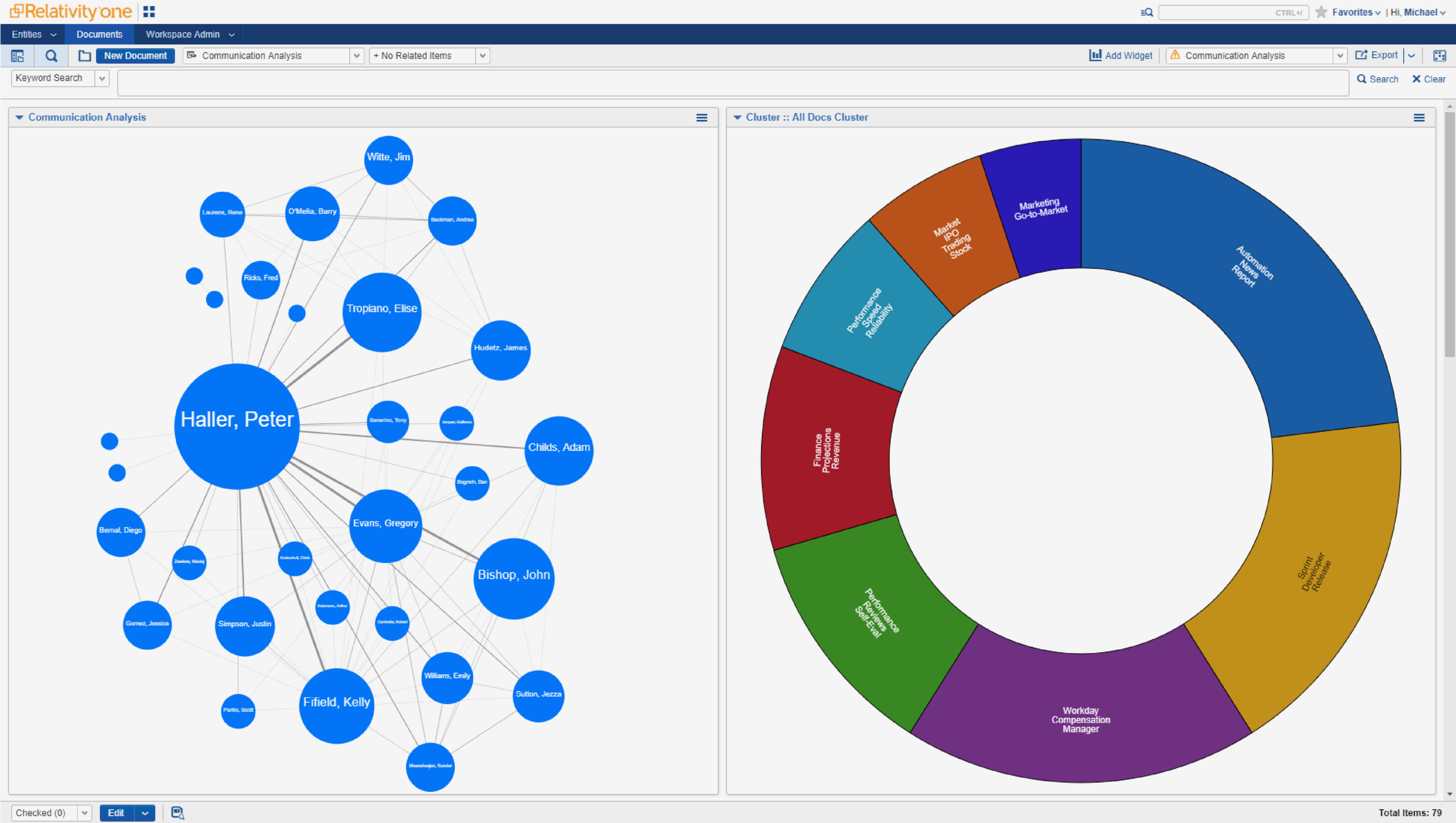Viewport: 1456px width, 823px height.
Task: Open the app launcher grid icon
Action: pyautogui.click(x=149, y=11)
